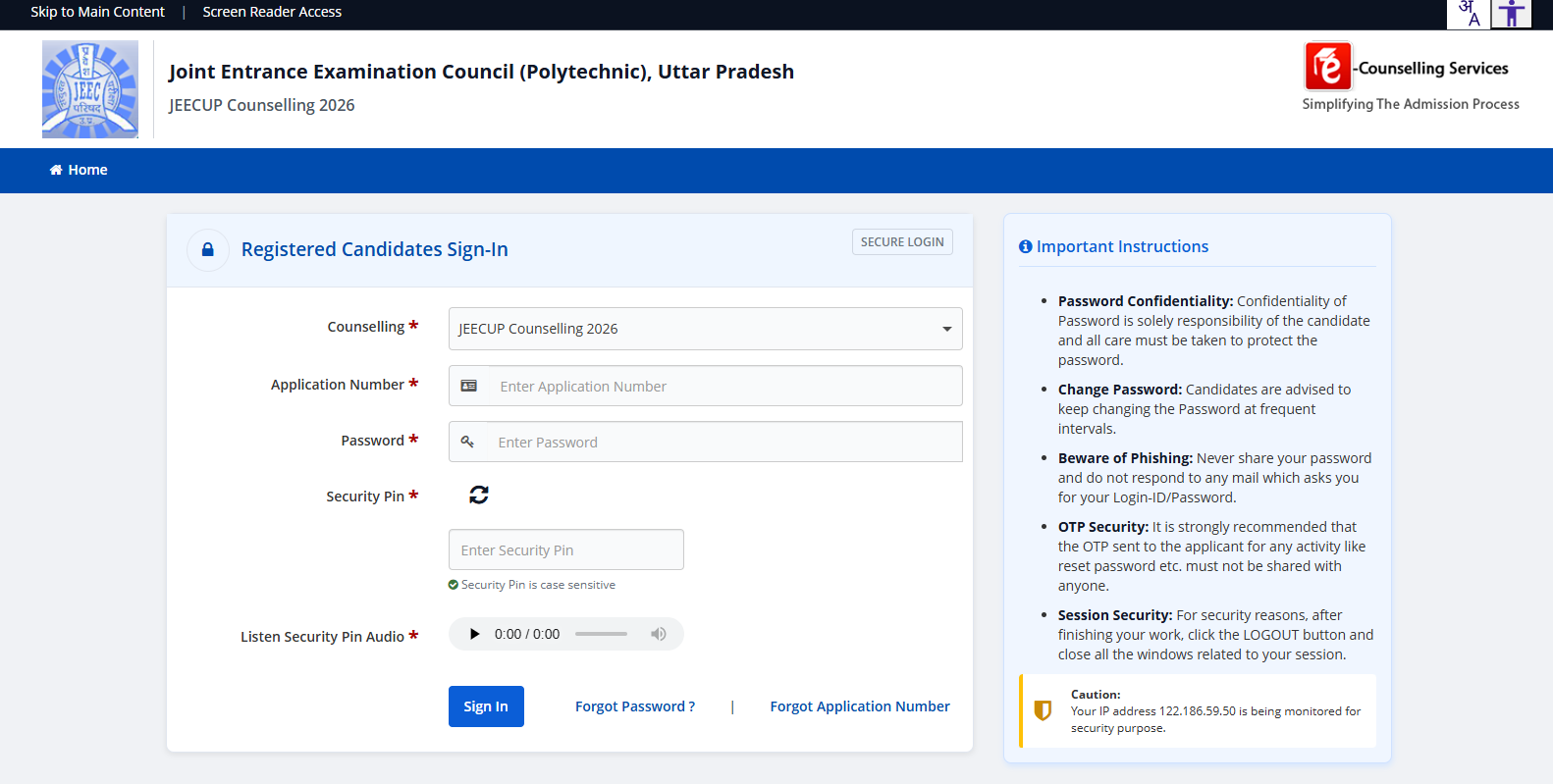The width and height of the screenshot is (1553, 784).
Task: Click the language switcher icon
Action: (1468, 14)
